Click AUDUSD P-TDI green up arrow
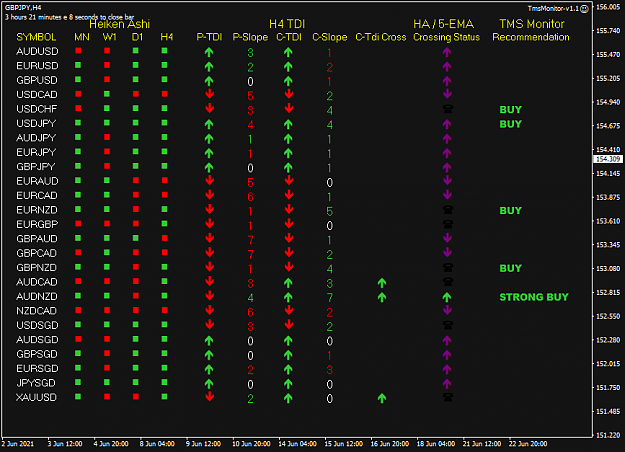The width and height of the screenshot is (625, 452). coord(209,52)
